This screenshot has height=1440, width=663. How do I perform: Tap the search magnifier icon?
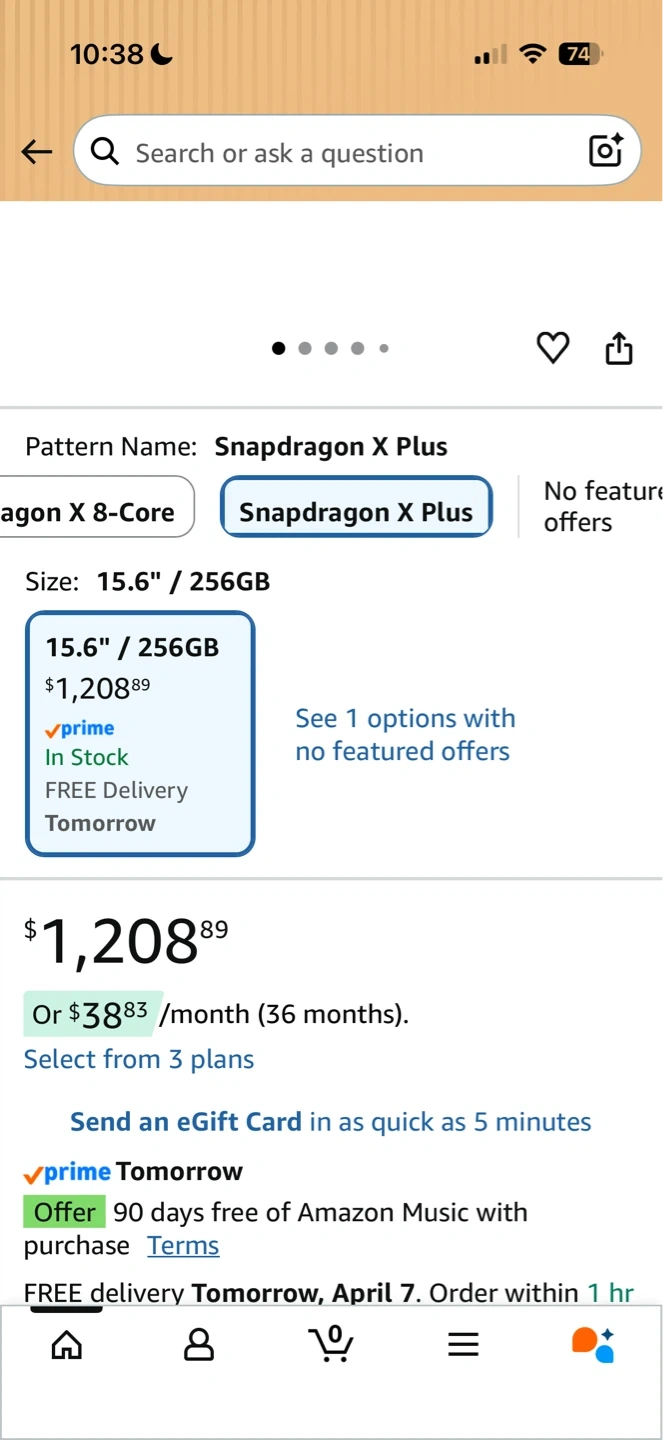[x=104, y=151]
